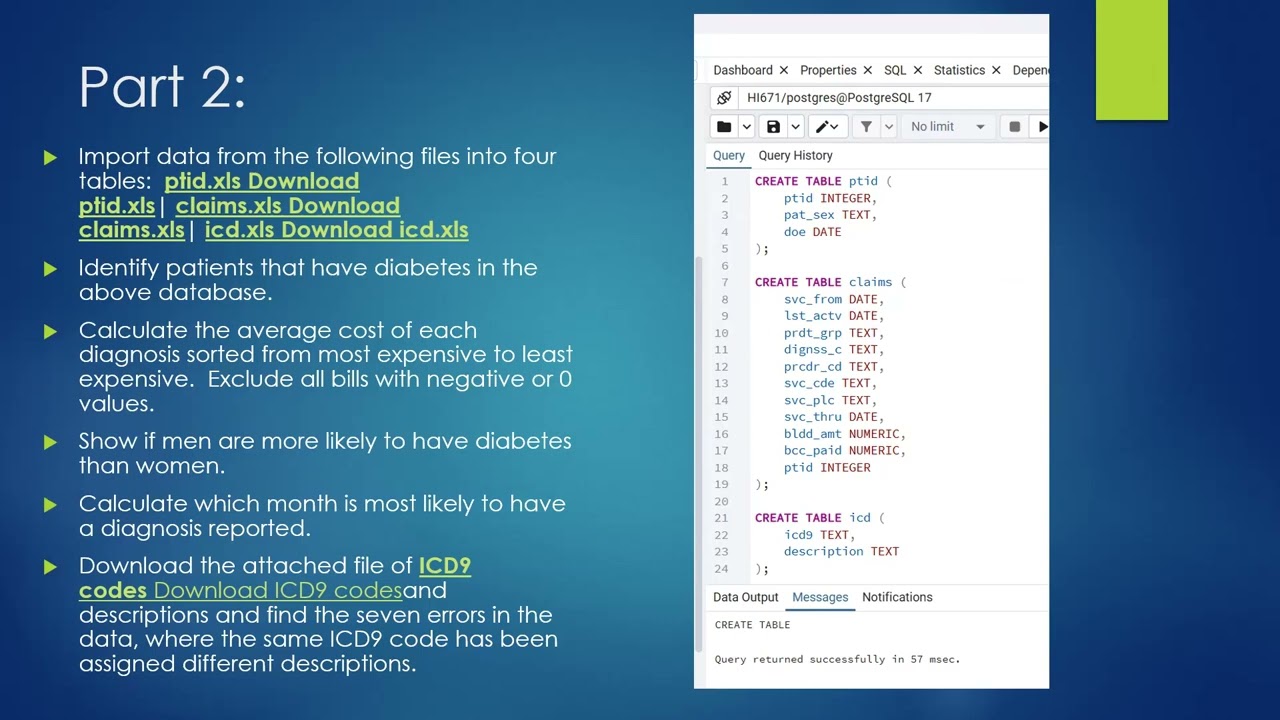
Task: Click 'CREATE TABLE ptid (' in editor
Action: pyautogui.click(x=822, y=181)
